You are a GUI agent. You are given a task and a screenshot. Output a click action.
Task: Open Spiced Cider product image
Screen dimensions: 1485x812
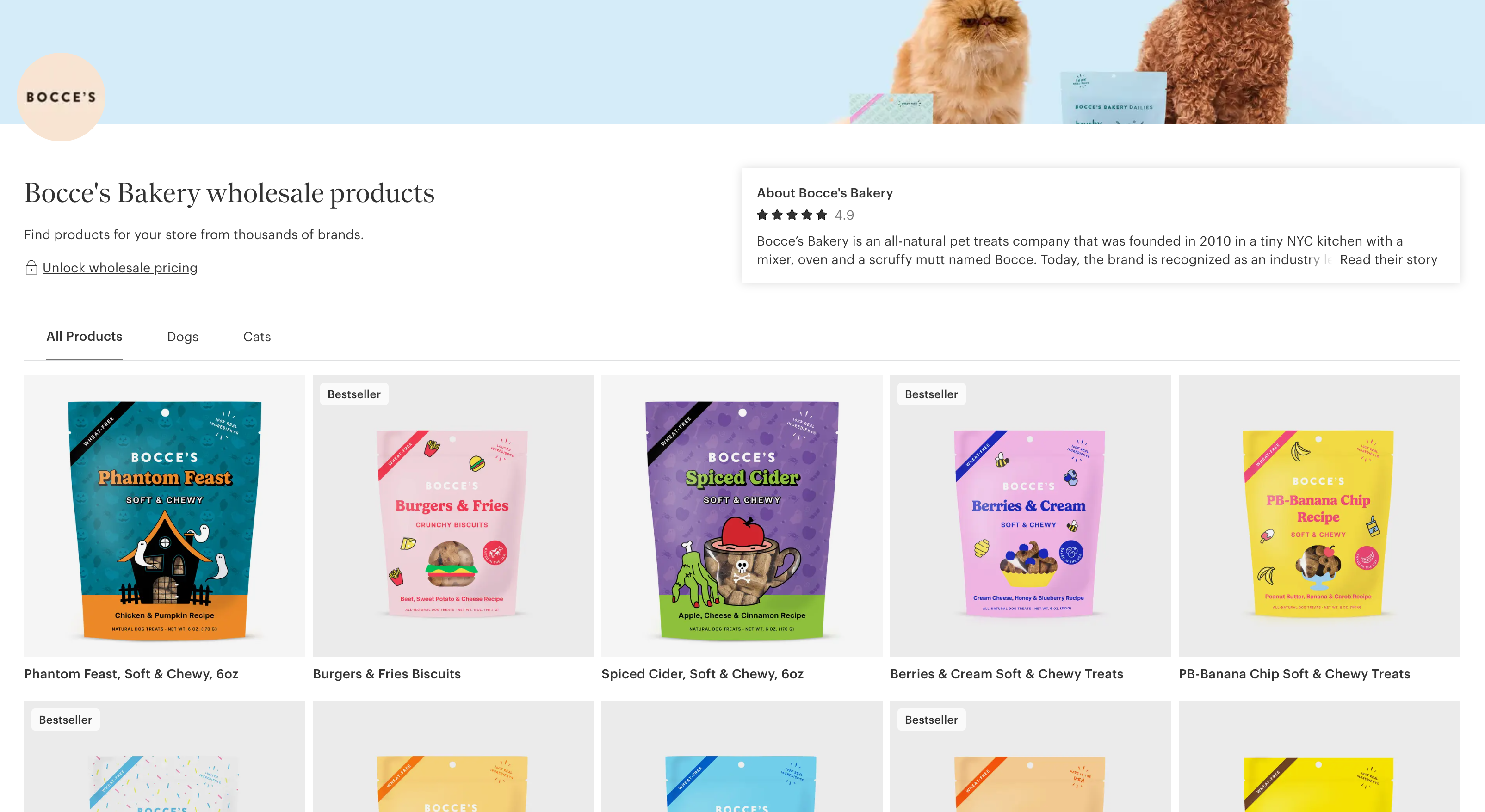point(742,516)
